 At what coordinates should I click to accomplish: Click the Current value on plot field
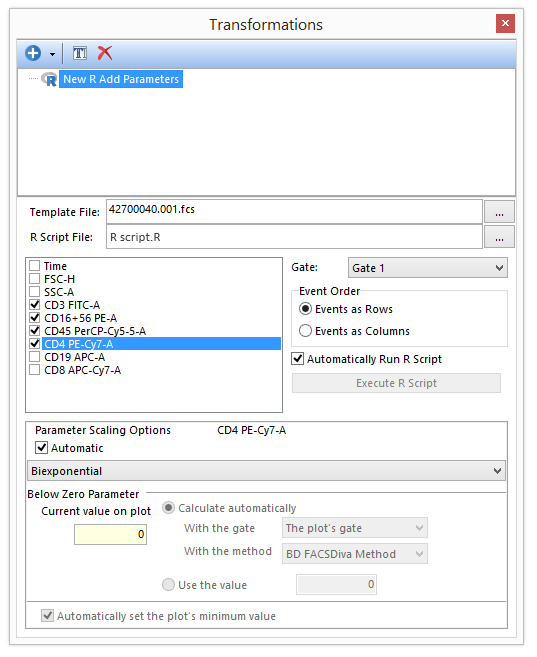click(111, 534)
